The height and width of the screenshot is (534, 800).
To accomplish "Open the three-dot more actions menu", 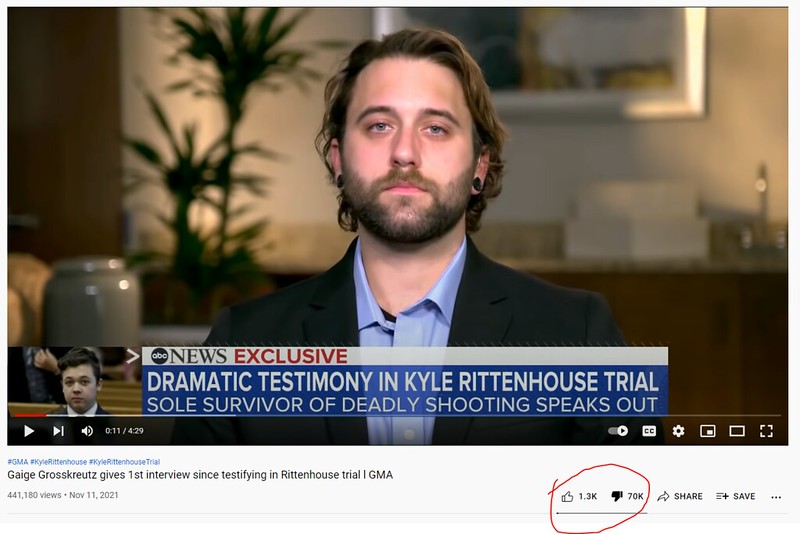I will point(776,497).
